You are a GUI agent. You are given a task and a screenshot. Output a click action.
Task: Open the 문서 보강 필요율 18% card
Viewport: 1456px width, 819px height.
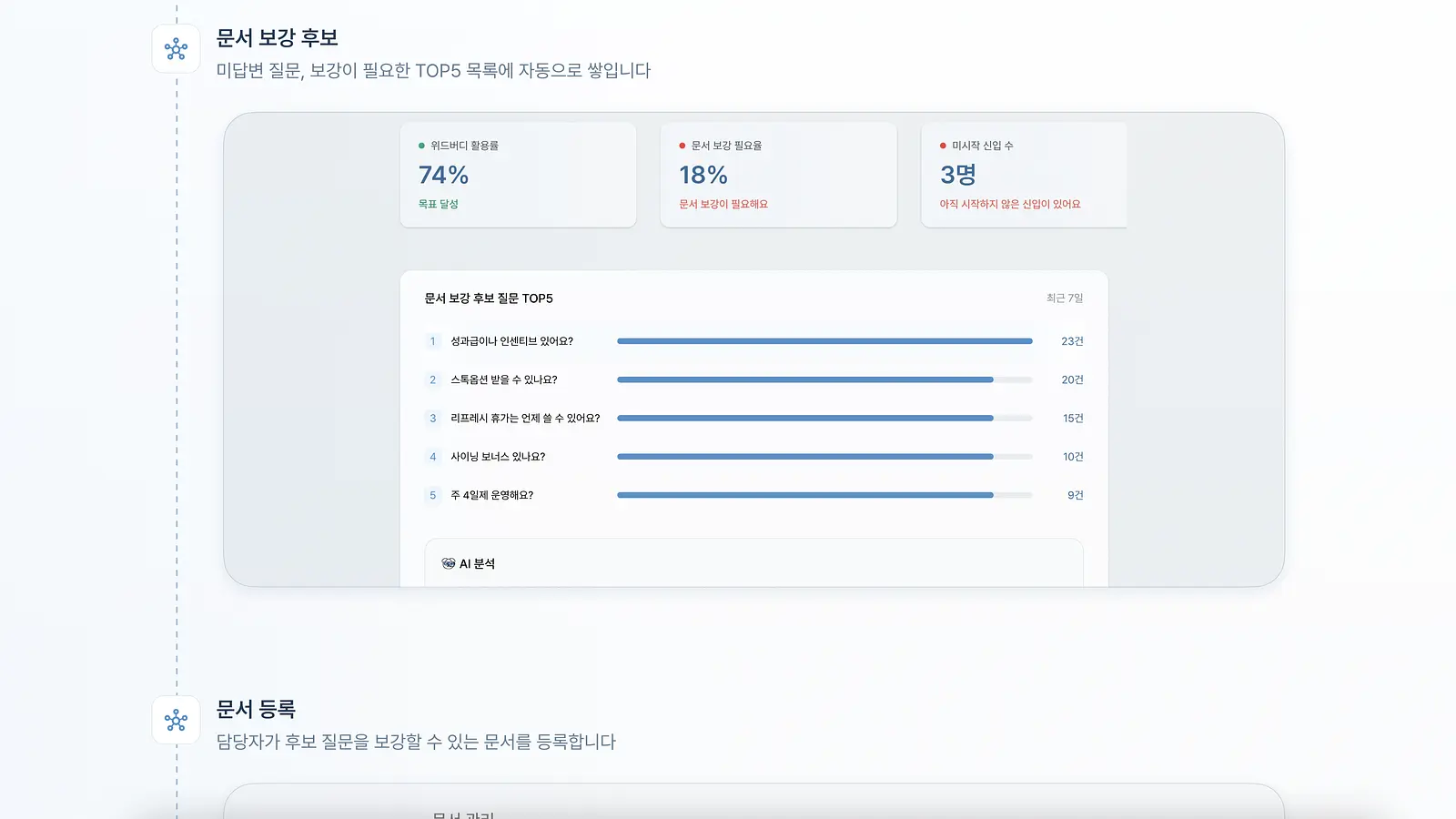coord(778,175)
